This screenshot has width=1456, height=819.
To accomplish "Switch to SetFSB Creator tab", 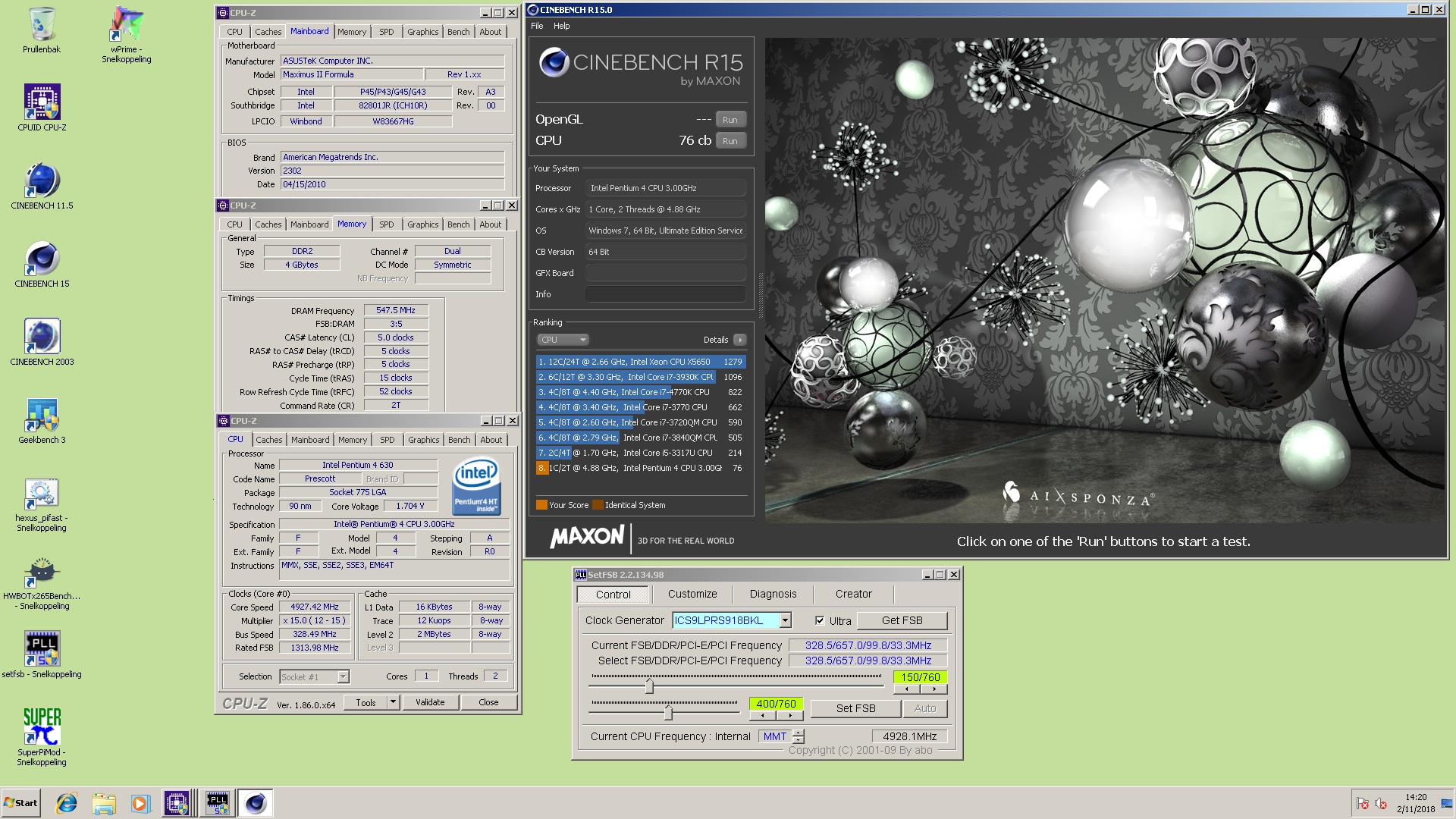I will [x=853, y=594].
